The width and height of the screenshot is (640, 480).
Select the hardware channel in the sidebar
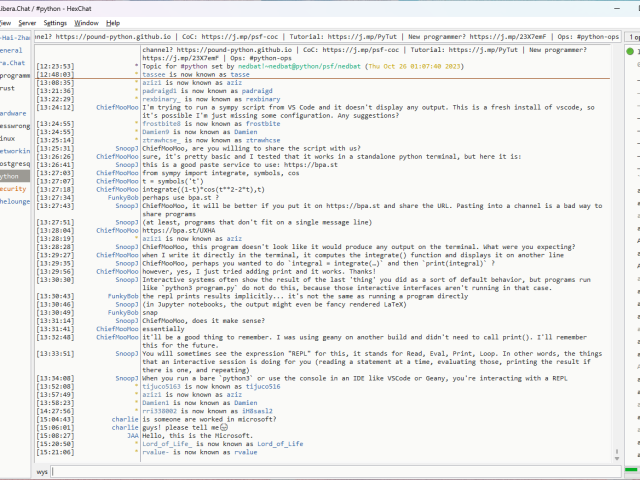point(13,113)
